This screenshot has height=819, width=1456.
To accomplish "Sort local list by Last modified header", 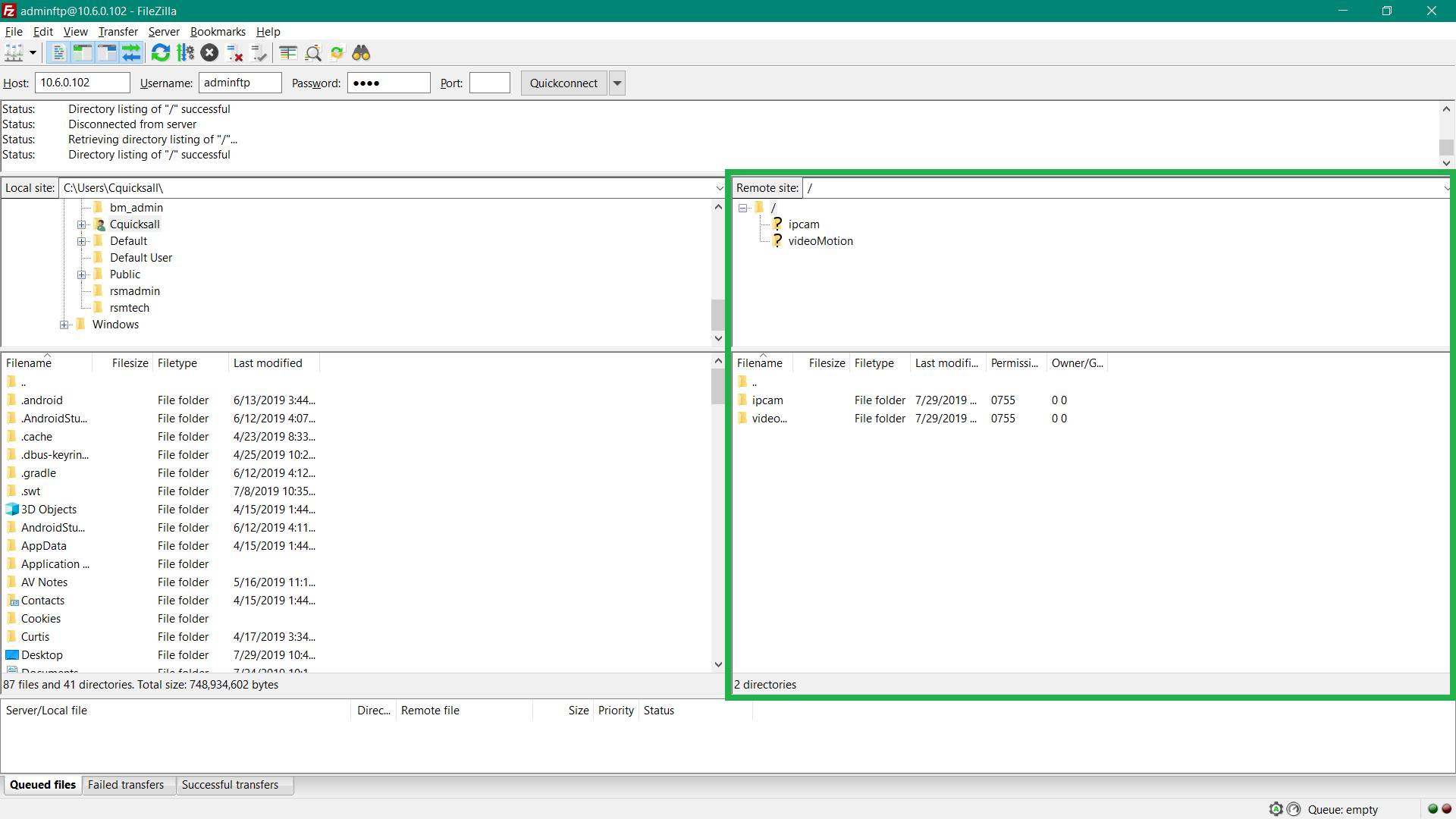I will pyautogui.click(x=274, y=363).
